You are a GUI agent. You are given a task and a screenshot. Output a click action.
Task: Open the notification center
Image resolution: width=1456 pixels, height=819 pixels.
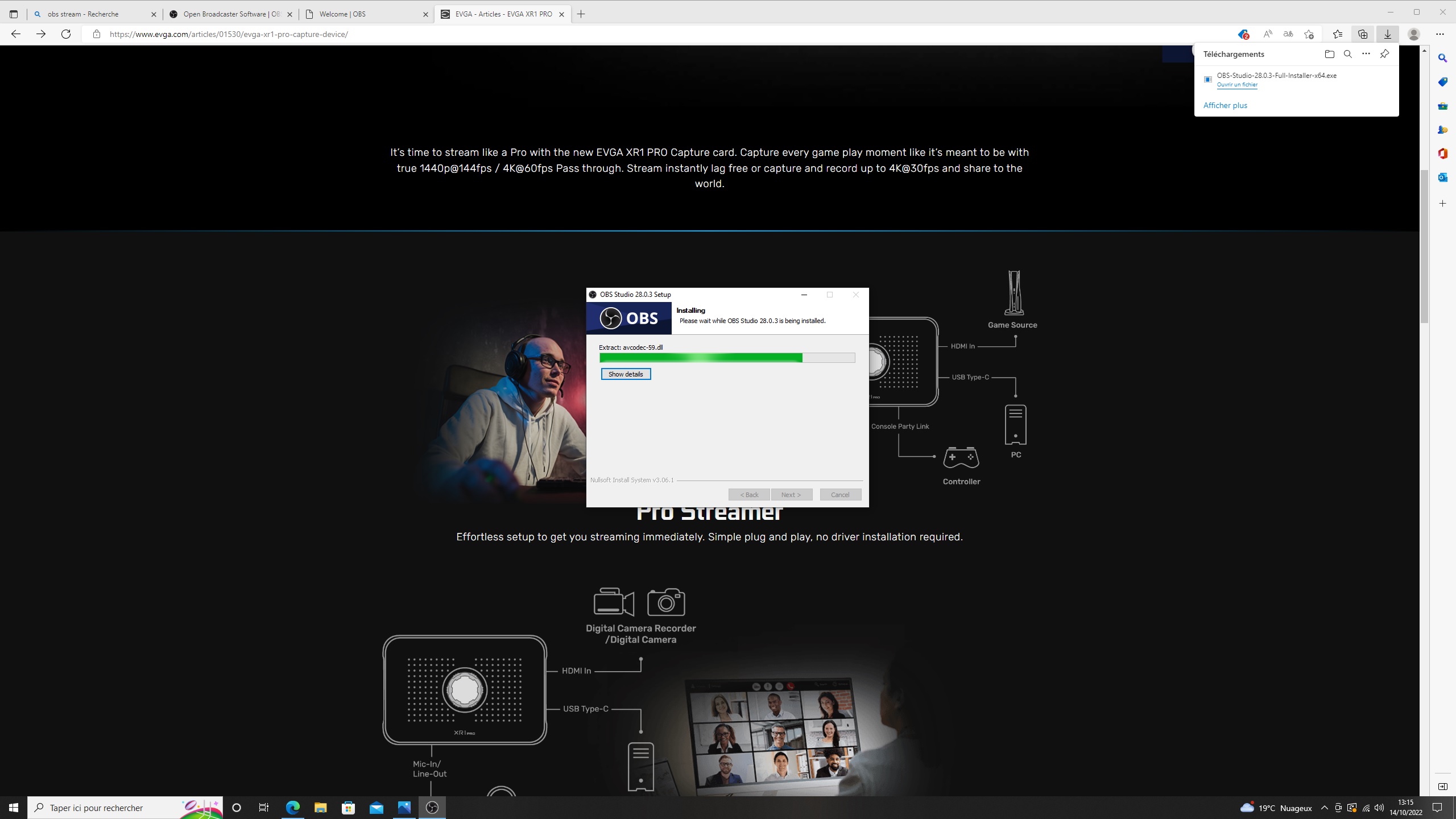[x=1437, y=808]
